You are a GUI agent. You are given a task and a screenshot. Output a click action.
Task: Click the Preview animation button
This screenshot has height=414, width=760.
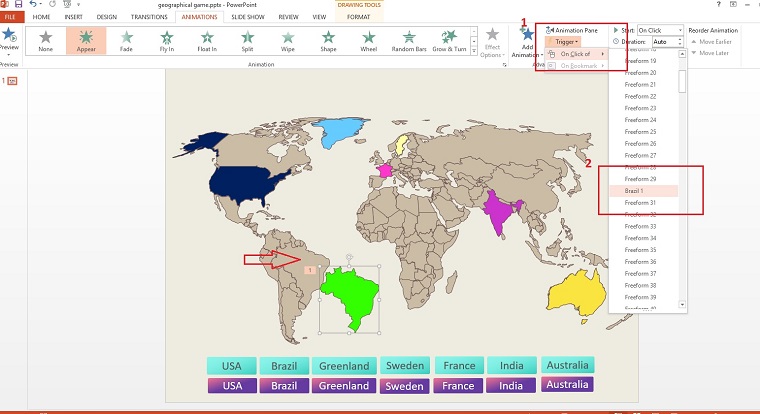tap(9, 40)
